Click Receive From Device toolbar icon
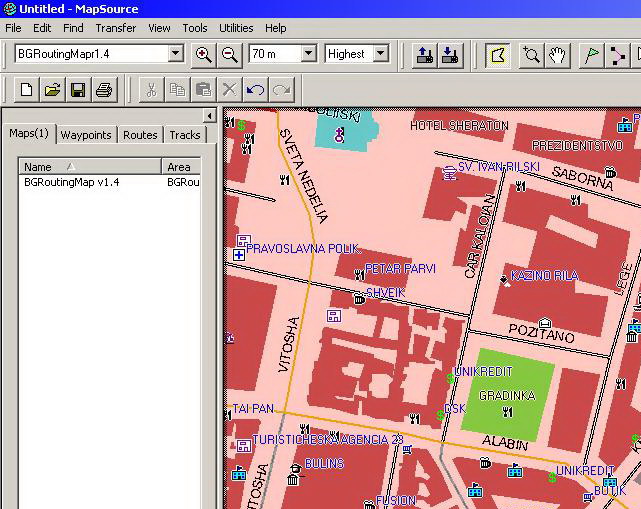The width and height of the screenshot is (641, 509). (450, 55)
